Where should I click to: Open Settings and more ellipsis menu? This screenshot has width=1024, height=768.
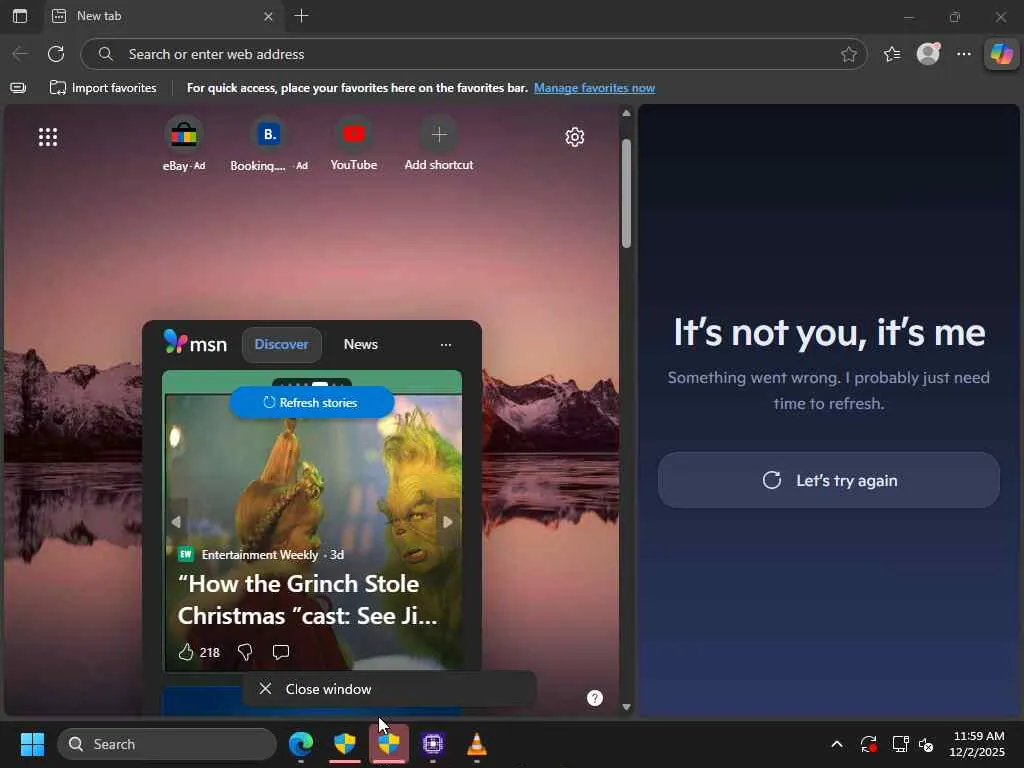coord(964,54)
